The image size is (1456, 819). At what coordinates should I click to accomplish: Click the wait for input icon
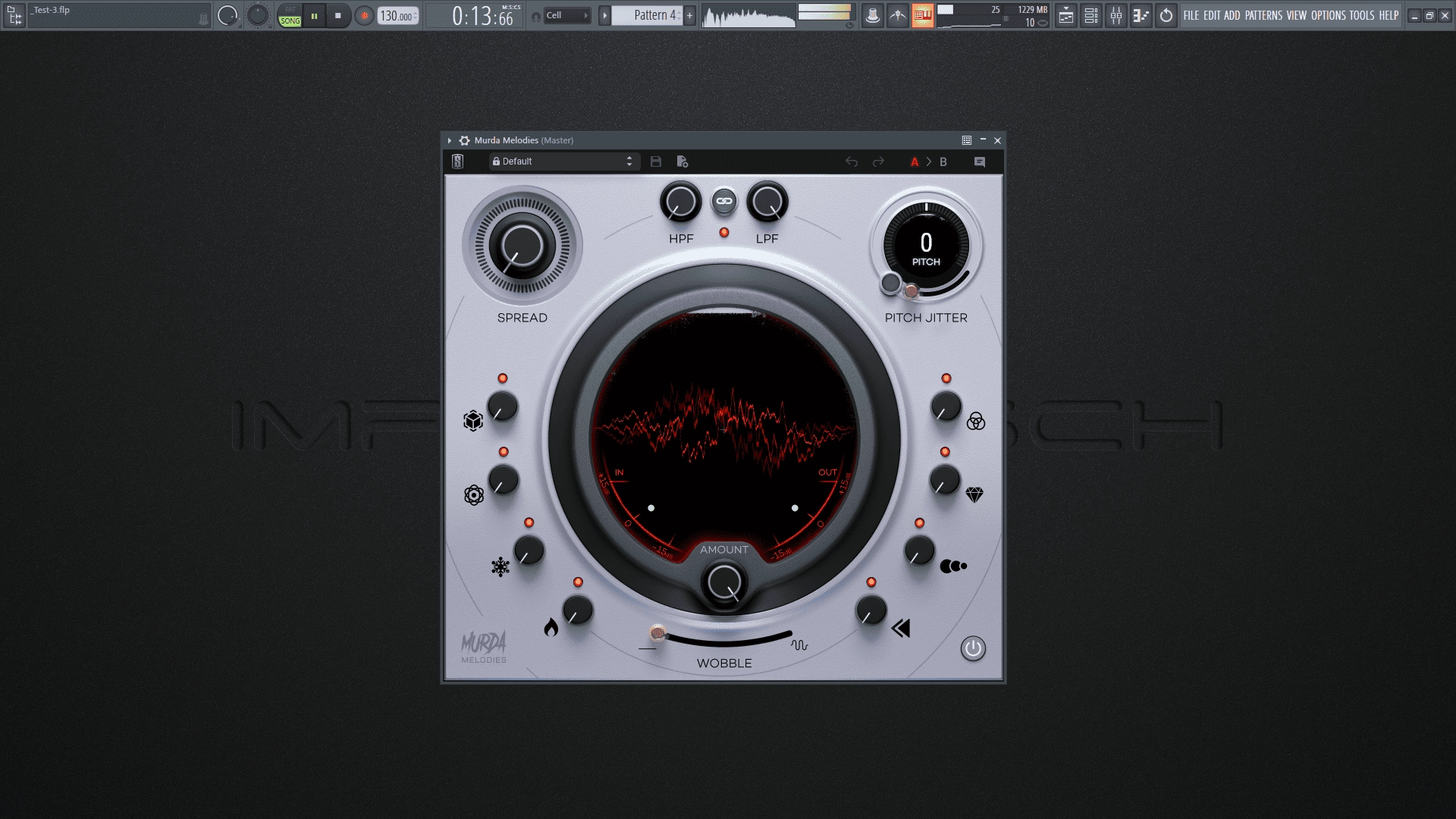click(x=898, y=15)
